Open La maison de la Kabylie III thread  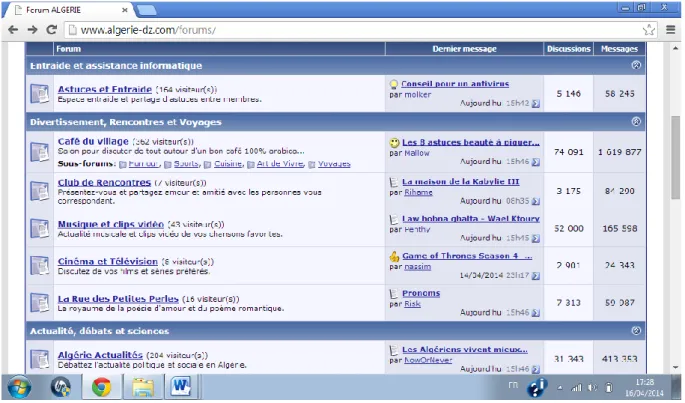coord(460,181)
